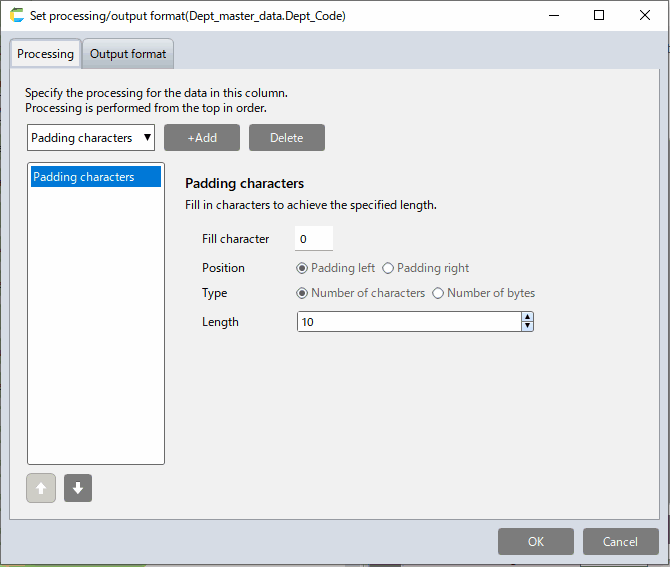Maximize the dialog window
The width and height of the screenshot is (670, 567).
(x=598, y=16)
